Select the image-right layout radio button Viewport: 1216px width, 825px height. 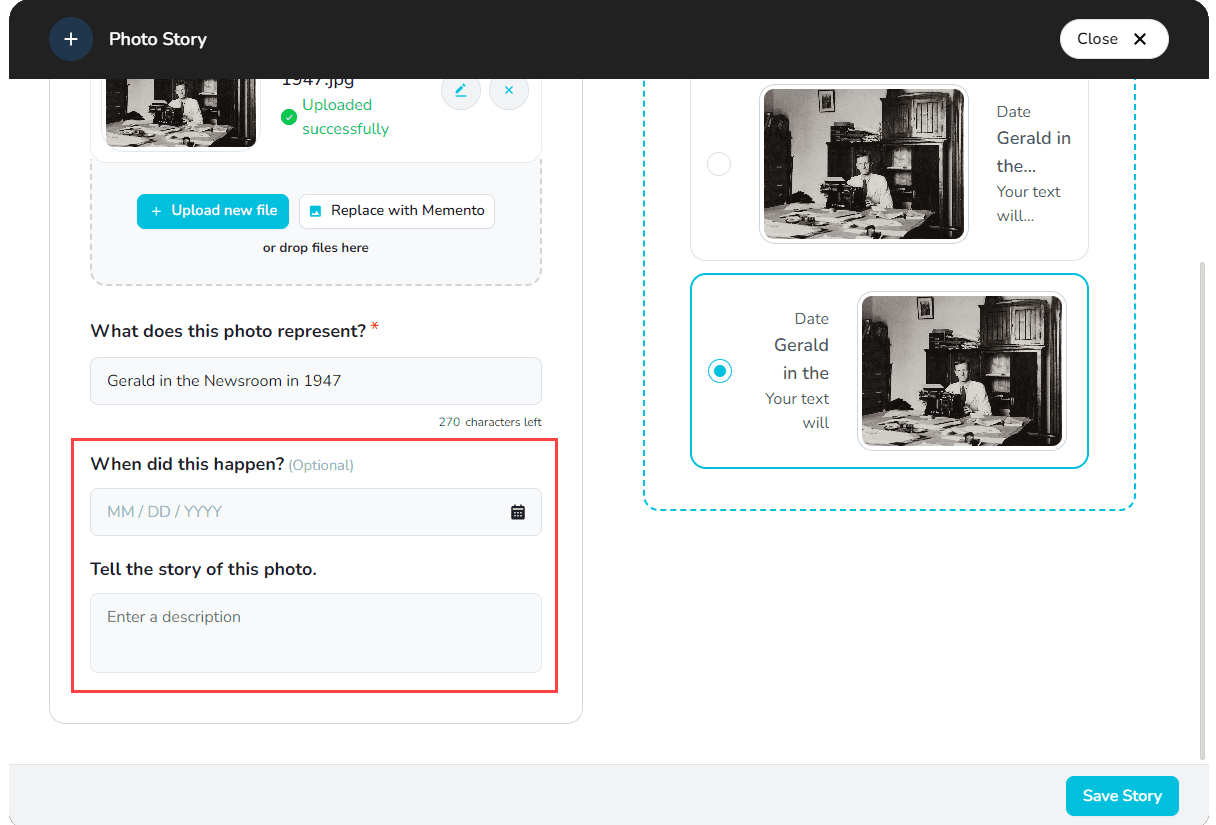720,371
